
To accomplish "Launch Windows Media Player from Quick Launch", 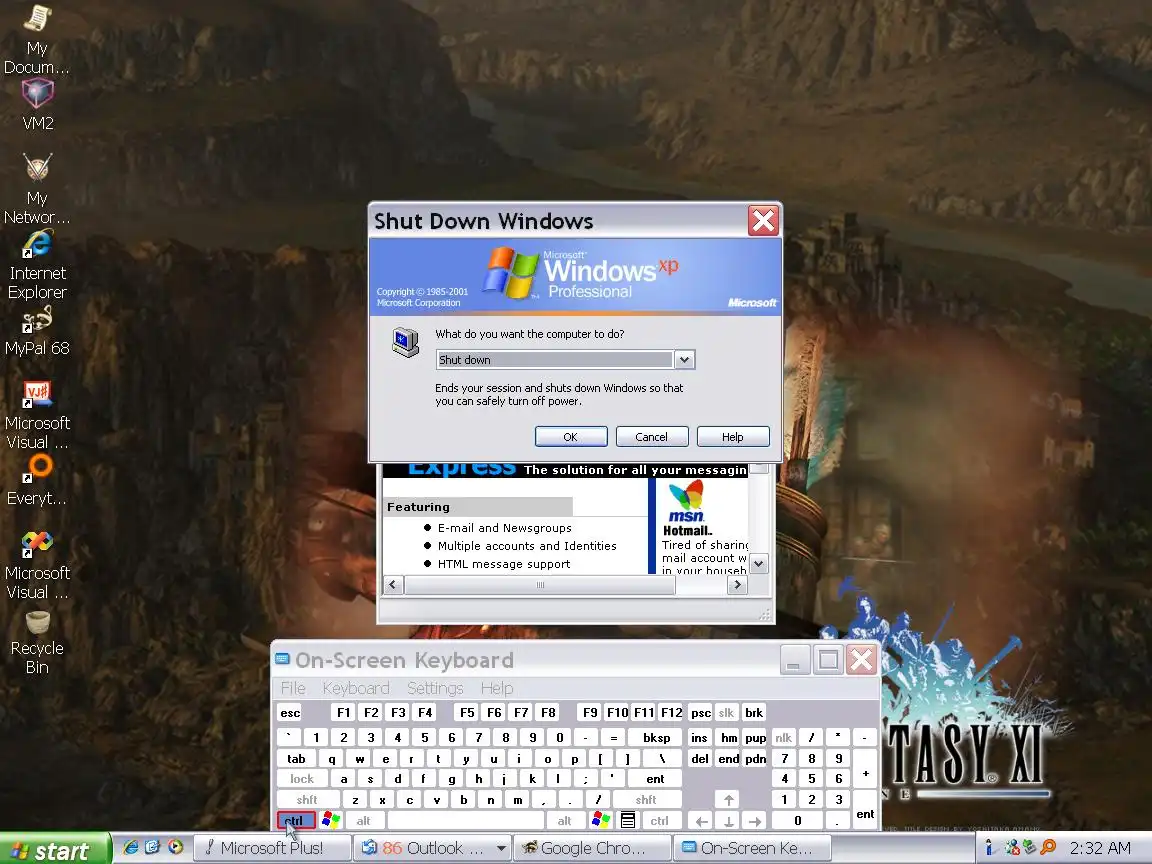I will pyautogui.click(x=175, y=847).
